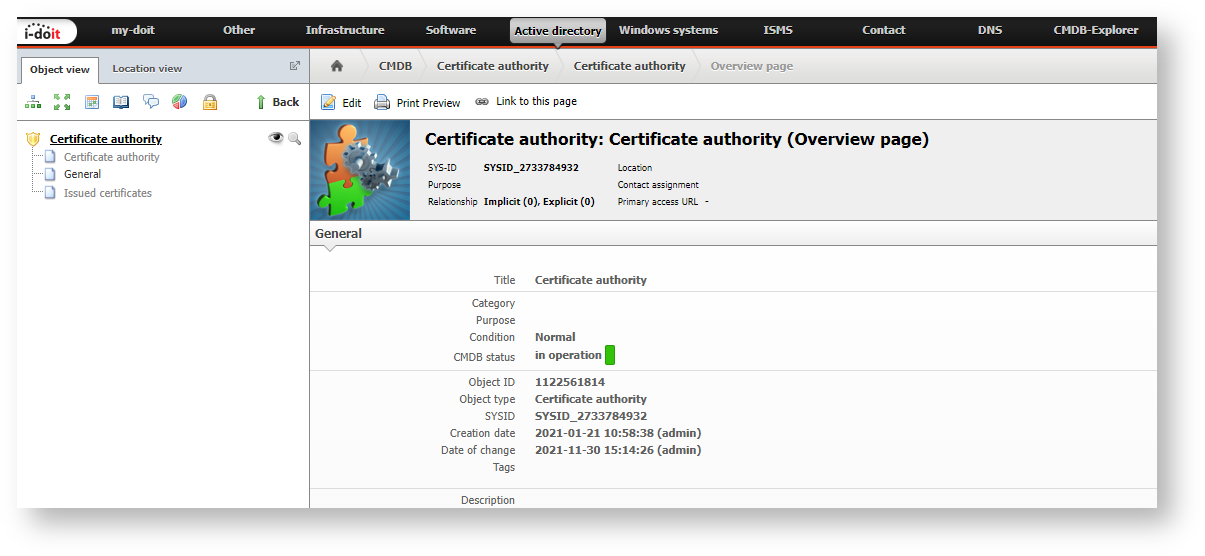Open the Infrastructure menu
Viewport: 1205px width, 556px height.
click(x=345, y=30)
